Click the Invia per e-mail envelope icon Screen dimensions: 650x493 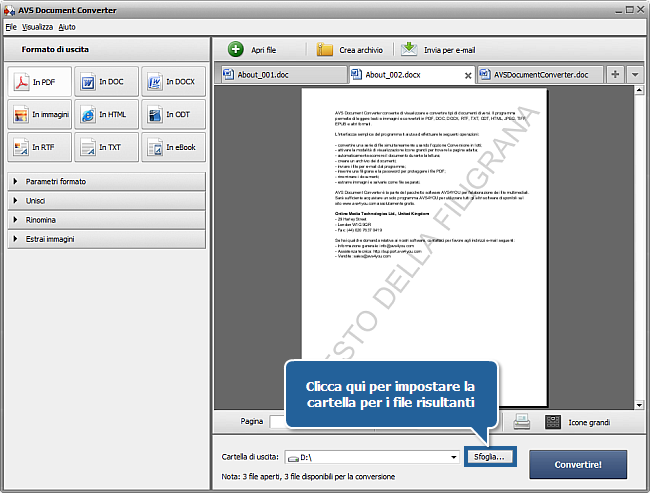point(409,49)
